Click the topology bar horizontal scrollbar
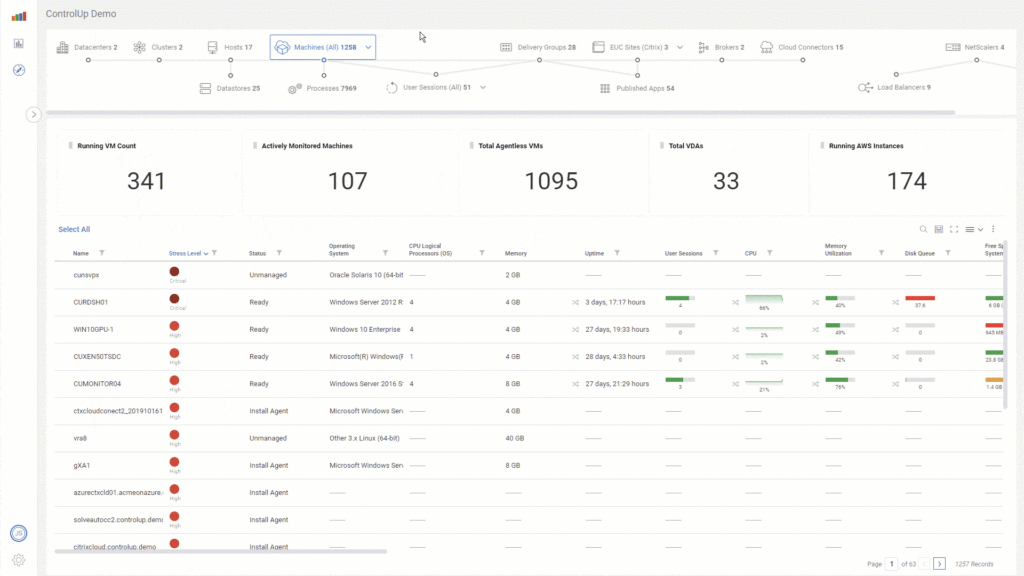The height and width of the screenshot is (576, 1024). [500, 112]
